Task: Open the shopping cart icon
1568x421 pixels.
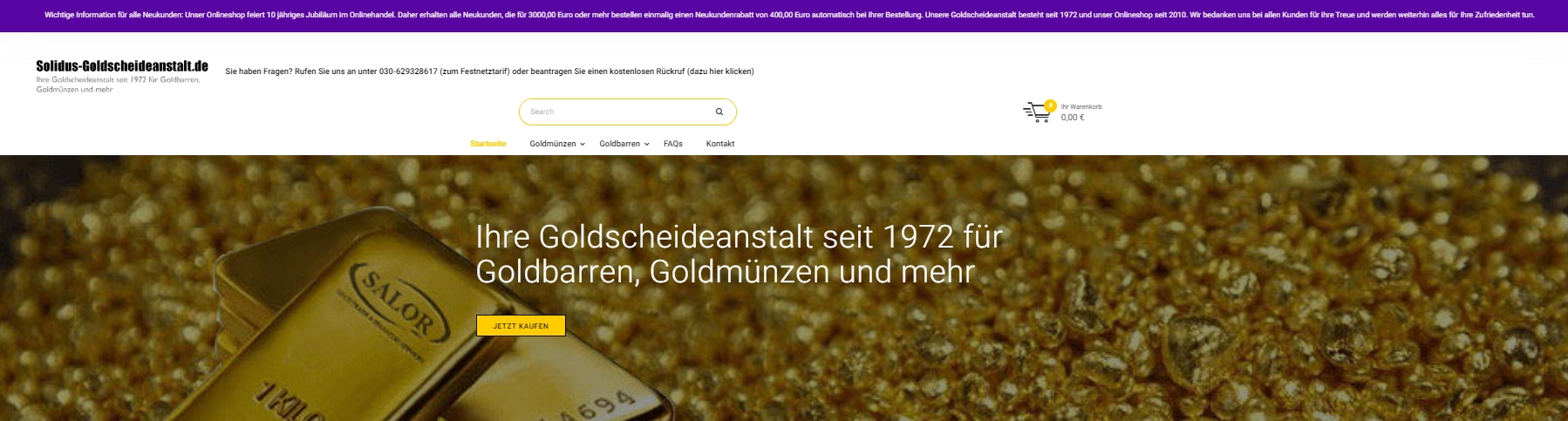Action: pyautogui.click(x=1036, y=112)
